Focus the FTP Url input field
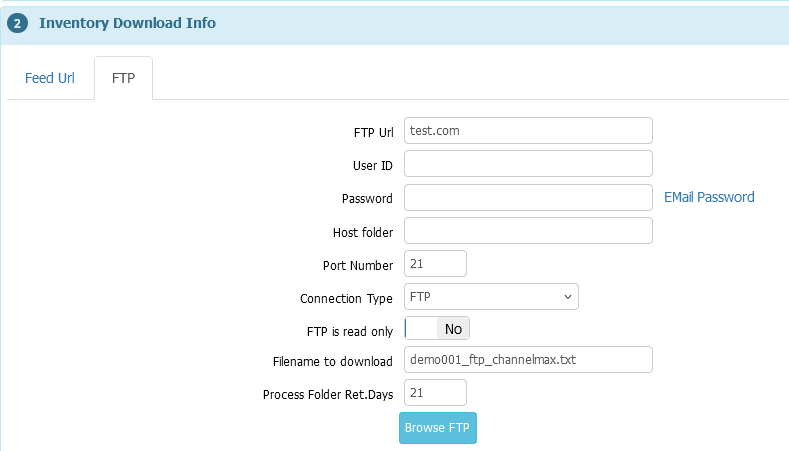Viewport: 789px width, 451px height. click(528, 130)
